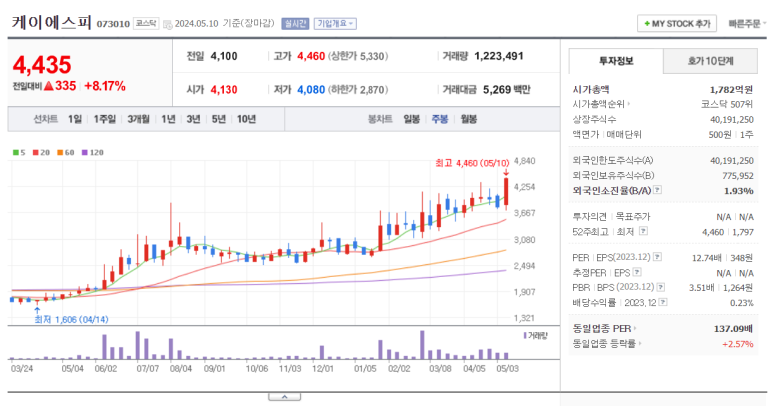773x406 pixels.
Task: Open the 기업개요 dropdown
Action: 335,24
